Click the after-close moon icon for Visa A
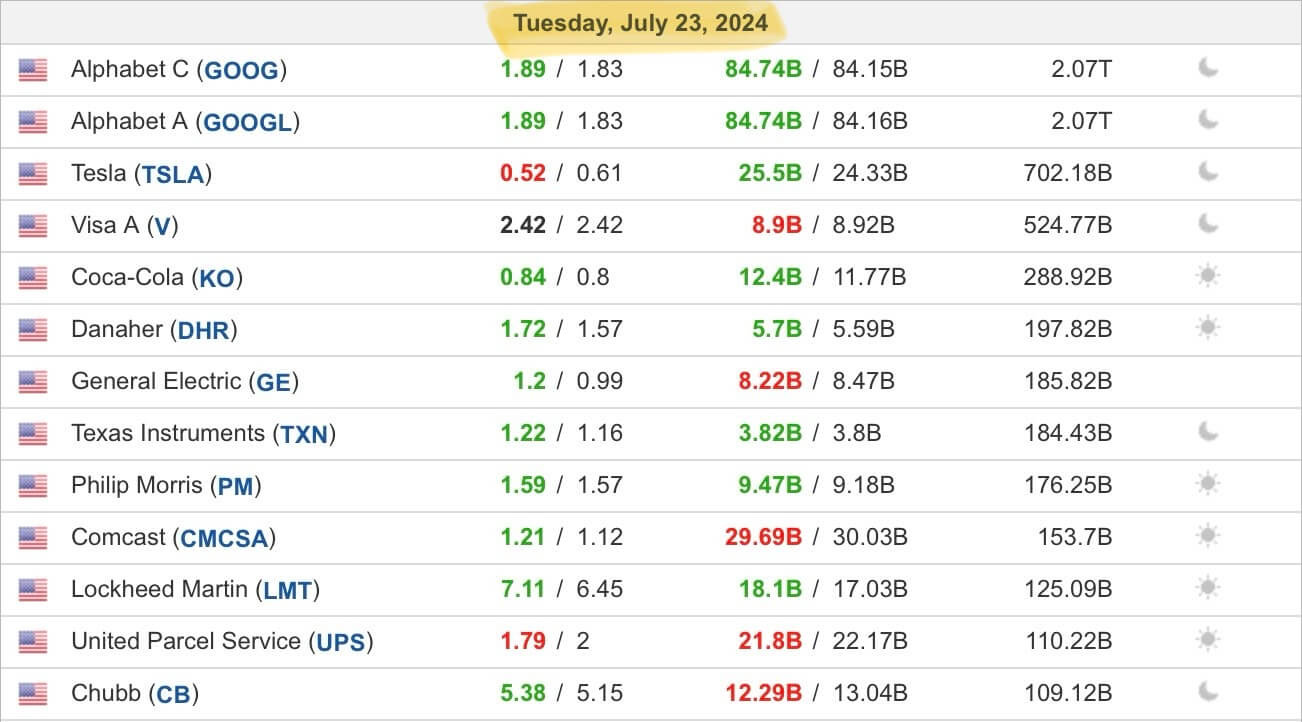Screen dimensions: 1302x722 (1208, 224)
